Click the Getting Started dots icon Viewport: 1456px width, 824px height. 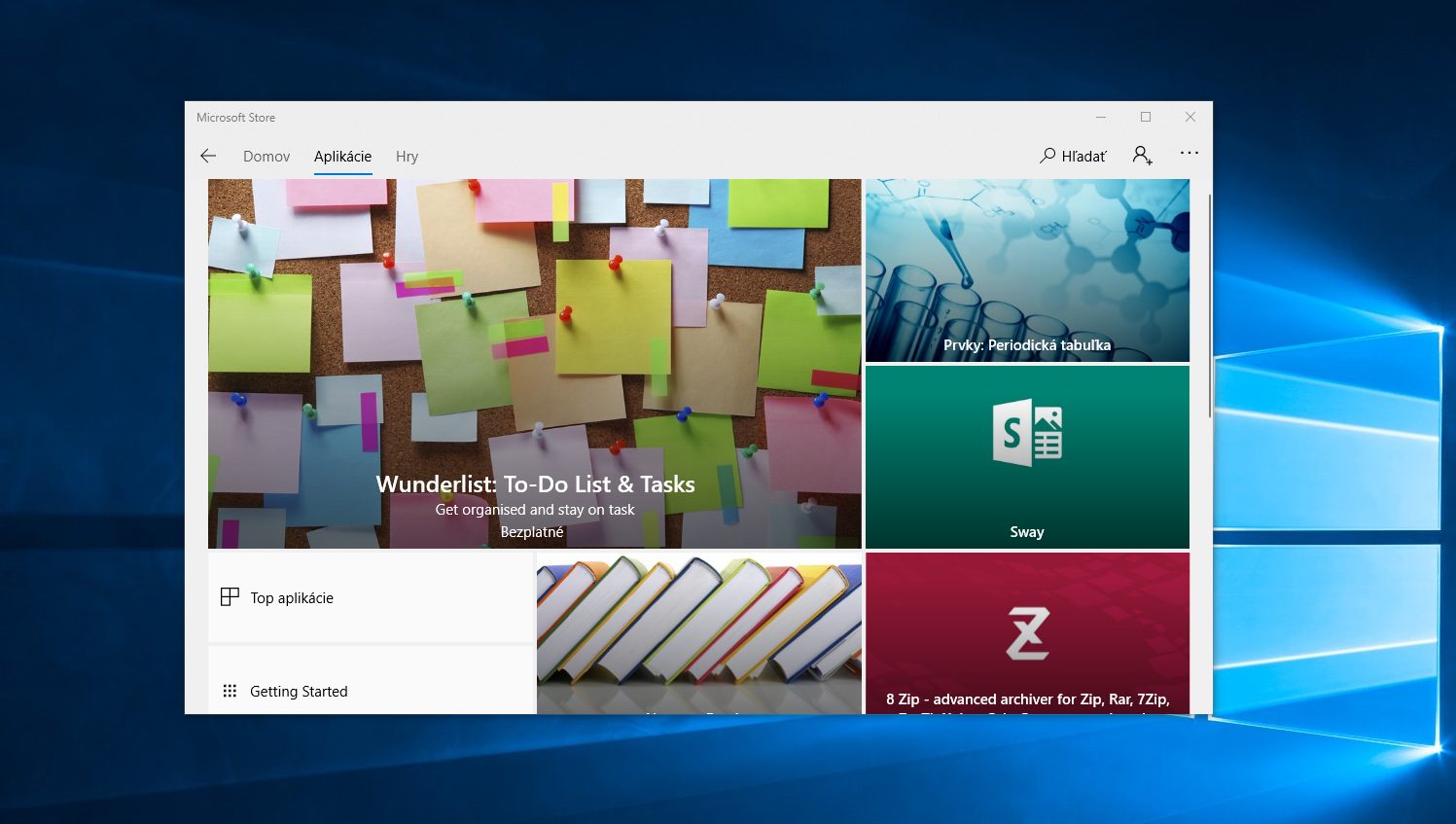tap(230, 691)
